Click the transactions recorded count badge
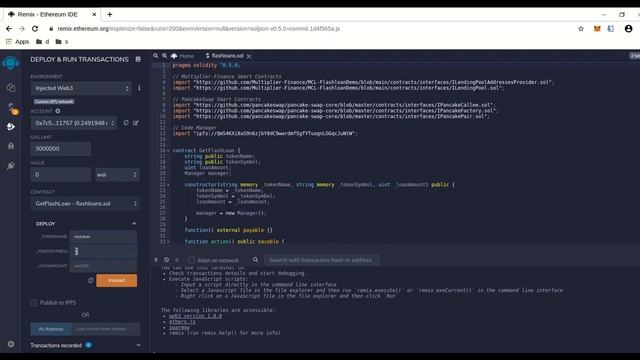 coord(88,345)
